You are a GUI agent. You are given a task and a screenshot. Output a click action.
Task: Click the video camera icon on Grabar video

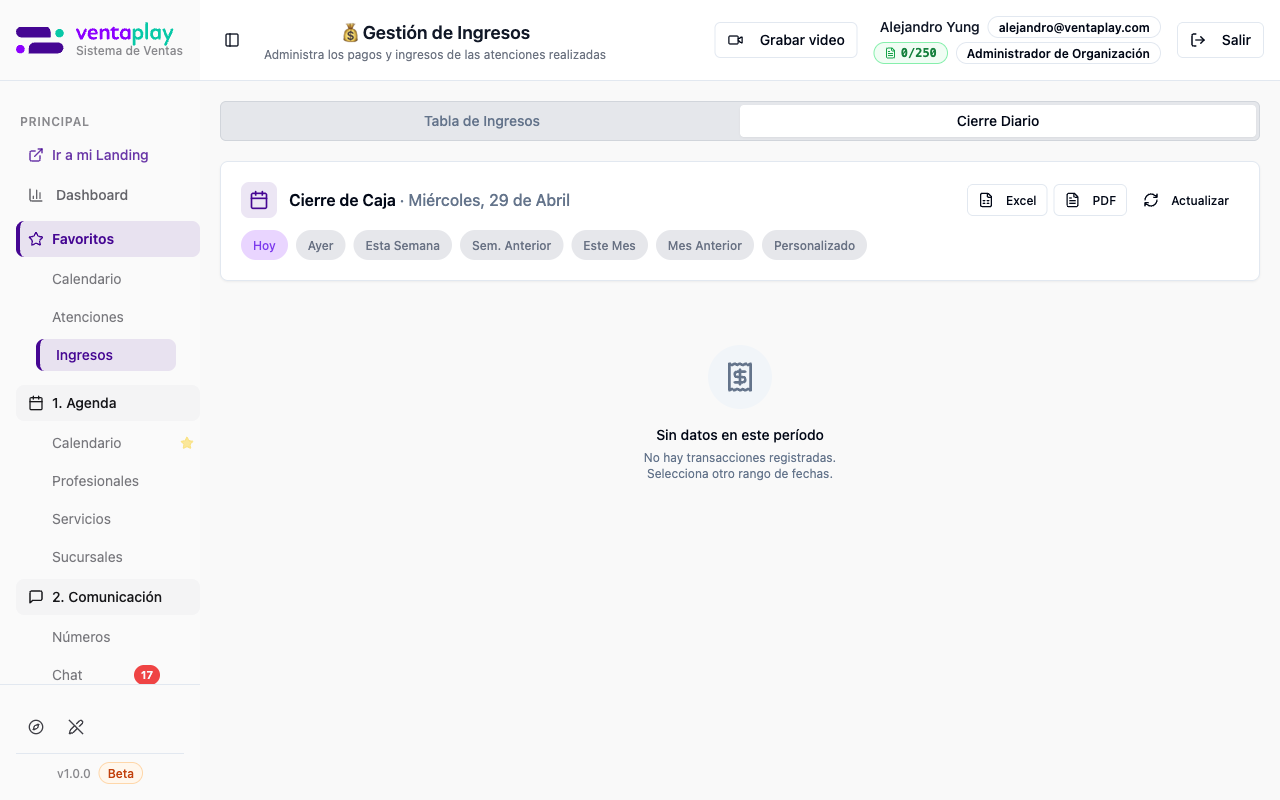point(735,40)
